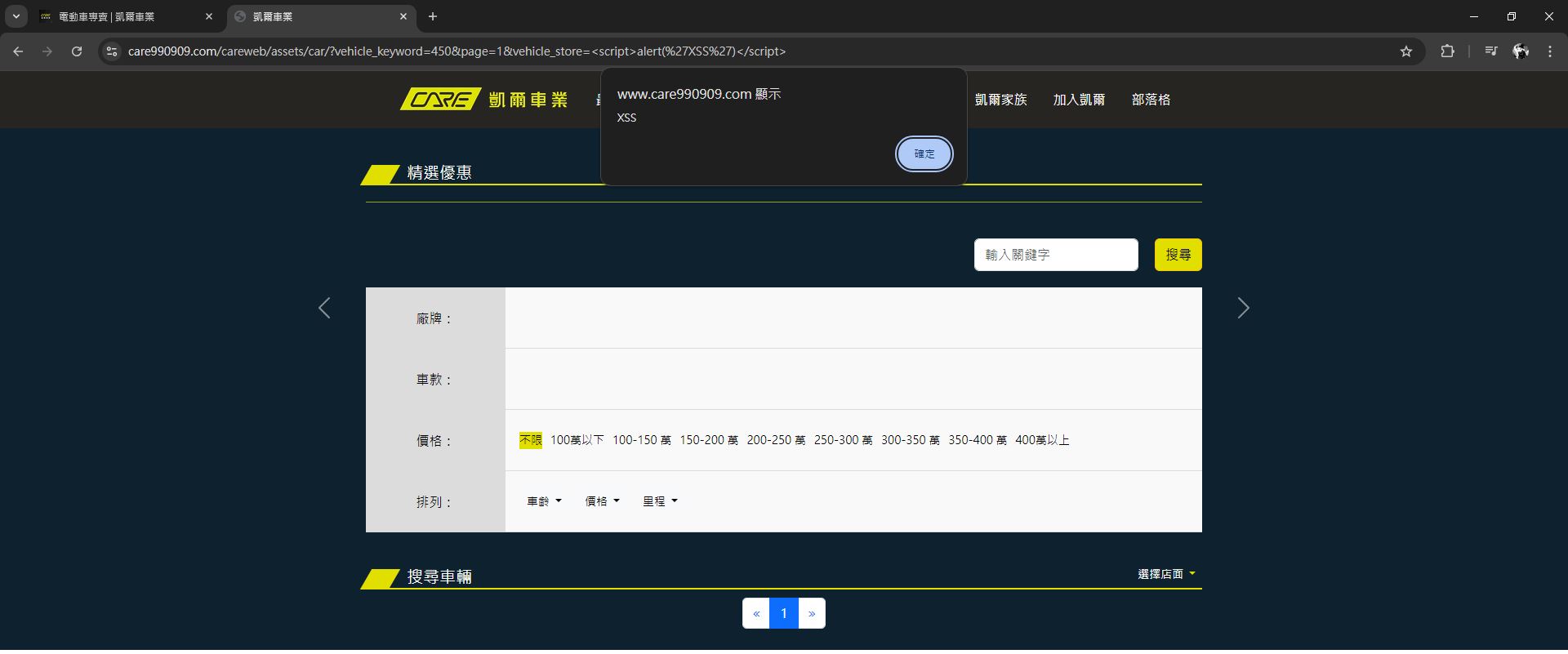The height and width of the screenshot is (654, 1568).
Task: Open site information icon in address bar
Action: [x=113, y=51]
